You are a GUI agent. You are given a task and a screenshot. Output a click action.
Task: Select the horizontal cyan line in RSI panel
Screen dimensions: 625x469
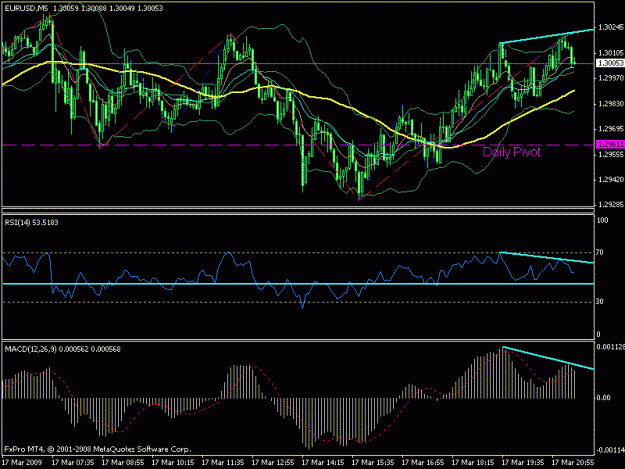coord(298,284)
